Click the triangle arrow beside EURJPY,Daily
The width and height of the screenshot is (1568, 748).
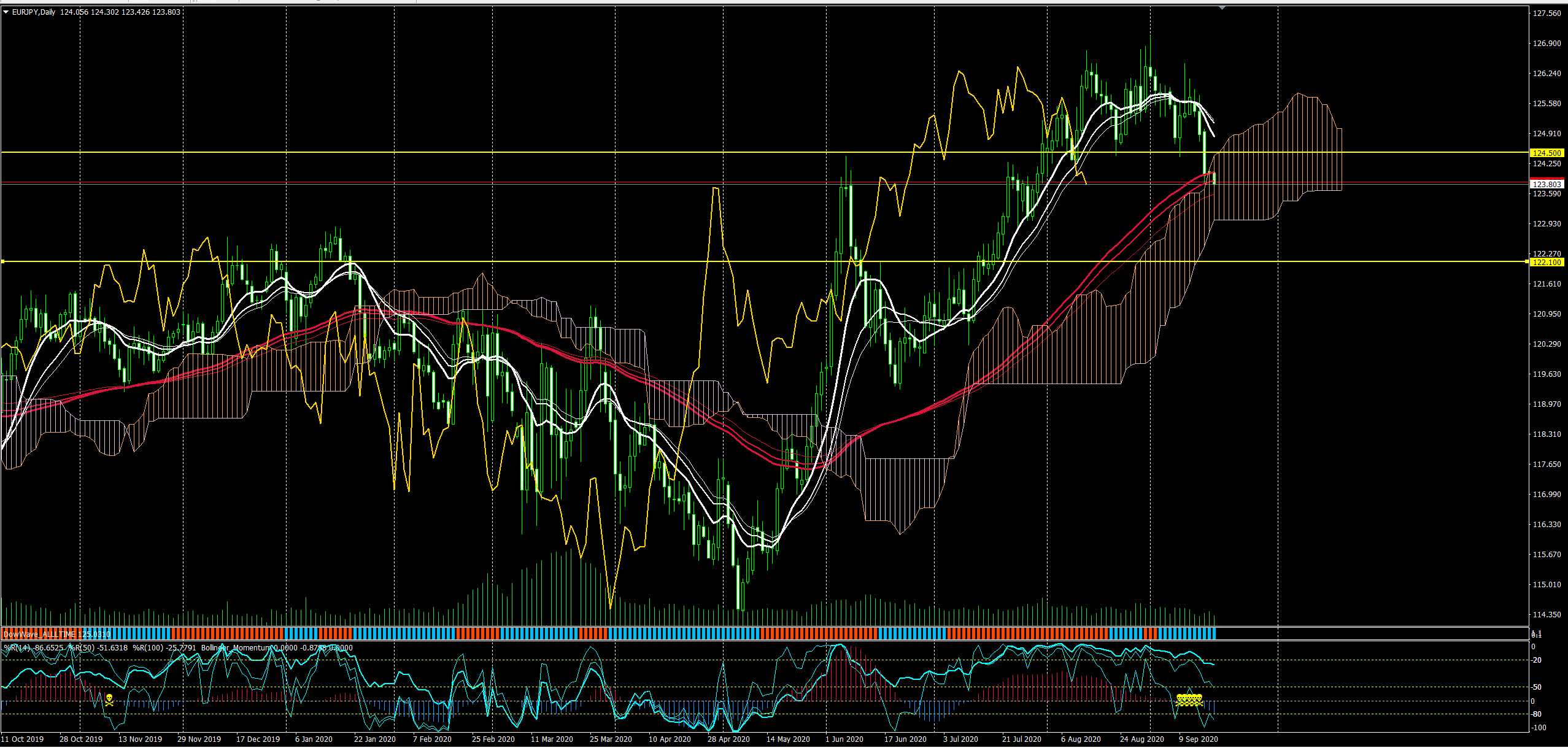click(6, 12)
